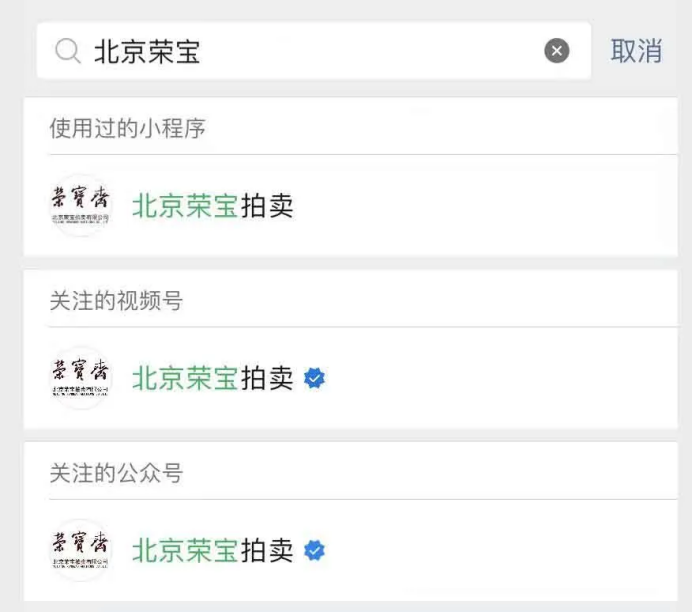Click the green 北京荣宝 highlight in 视频号 row
This screenshot has width=692, height=612.
point(185,378)
